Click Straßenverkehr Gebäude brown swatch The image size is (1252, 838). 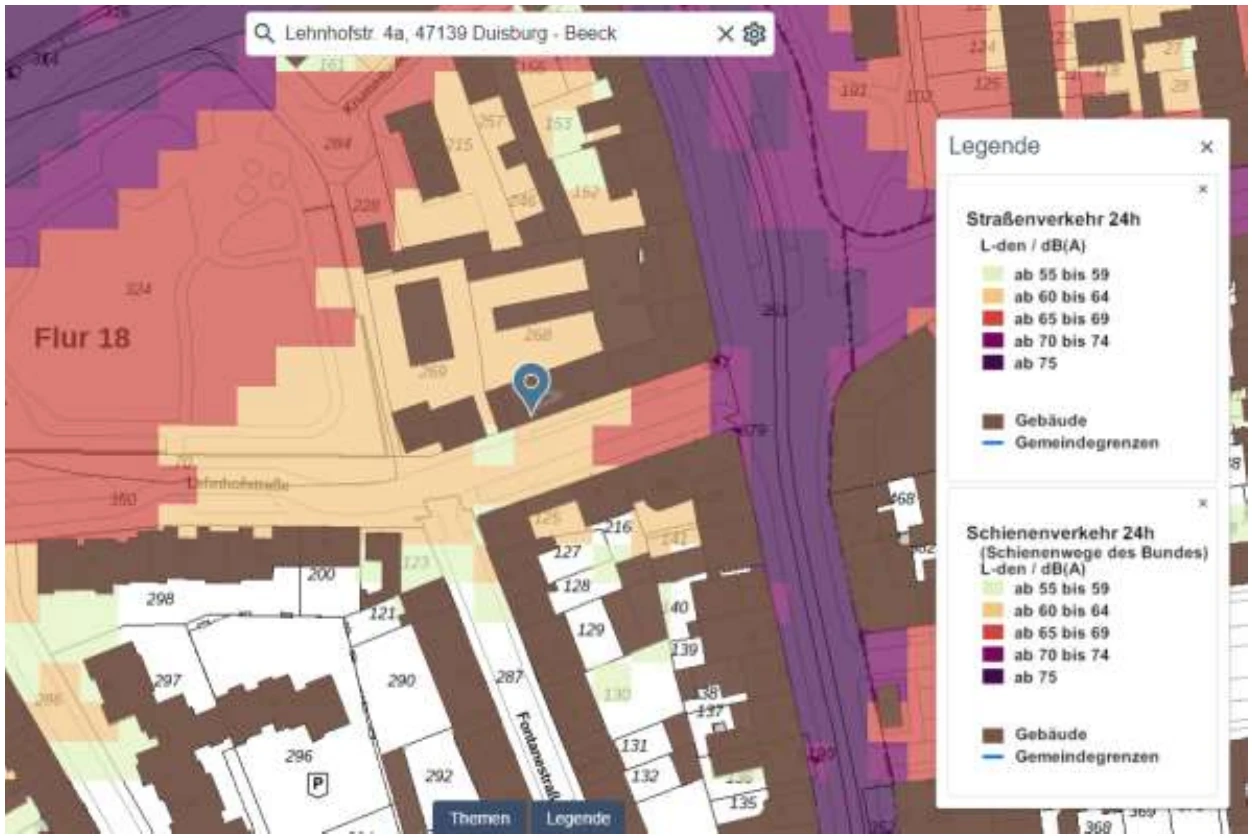coord(992,421)
